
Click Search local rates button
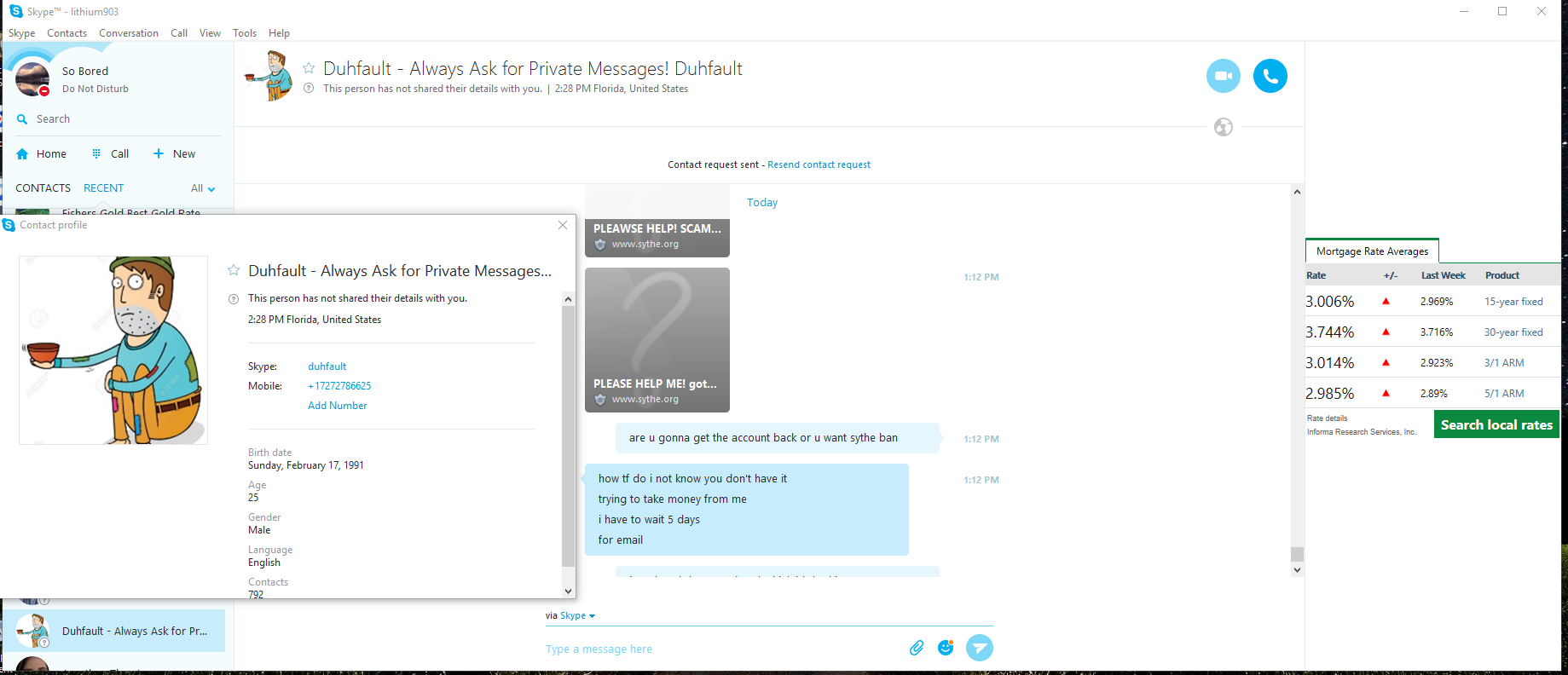point(1496,424)
